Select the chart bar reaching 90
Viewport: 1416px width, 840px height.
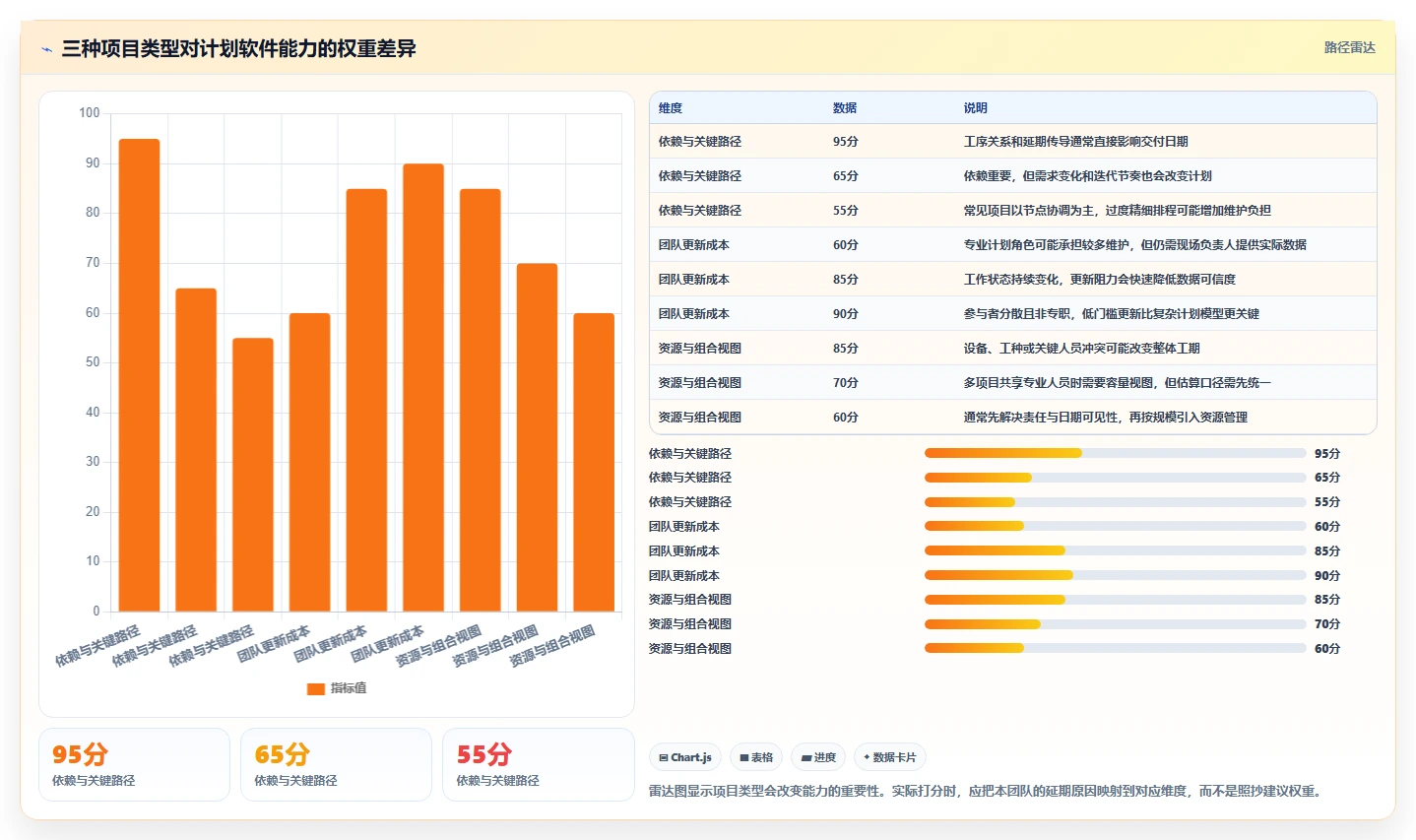(x=423, y=388)
